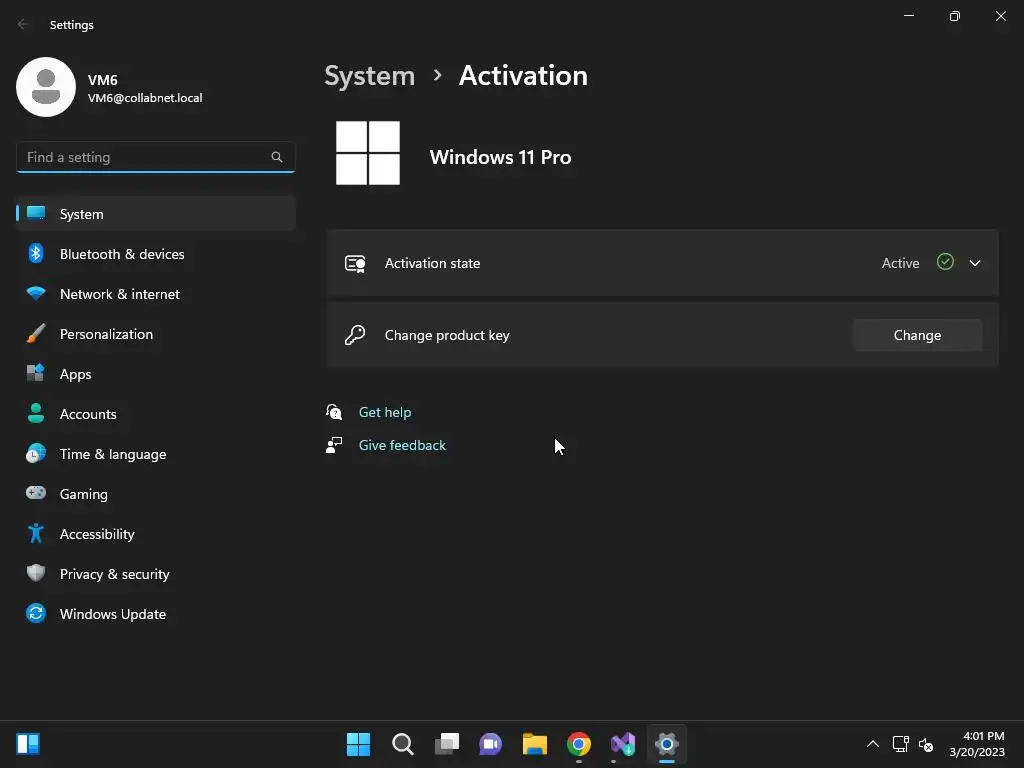Click the Windows 11 Pro edition text
This screenshot has width=1024, height=768.
[500, 157]
